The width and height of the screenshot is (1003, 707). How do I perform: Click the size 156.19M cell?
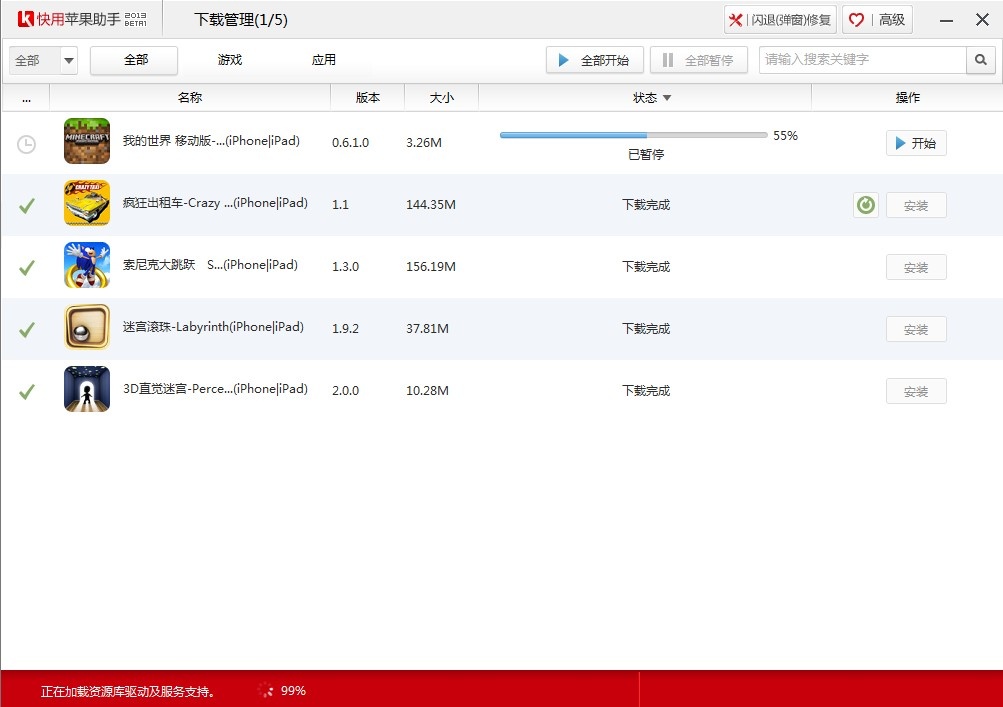point(430,267)
